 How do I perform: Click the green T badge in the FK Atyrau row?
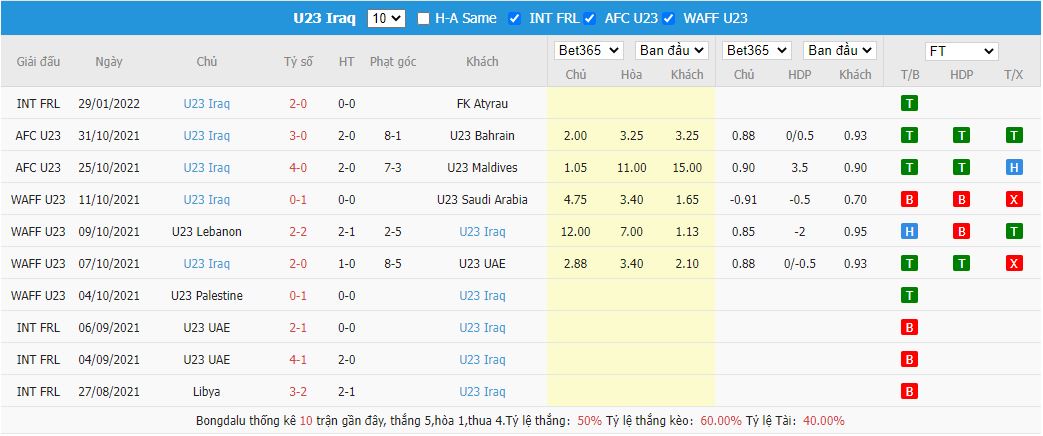pos(910,103)
